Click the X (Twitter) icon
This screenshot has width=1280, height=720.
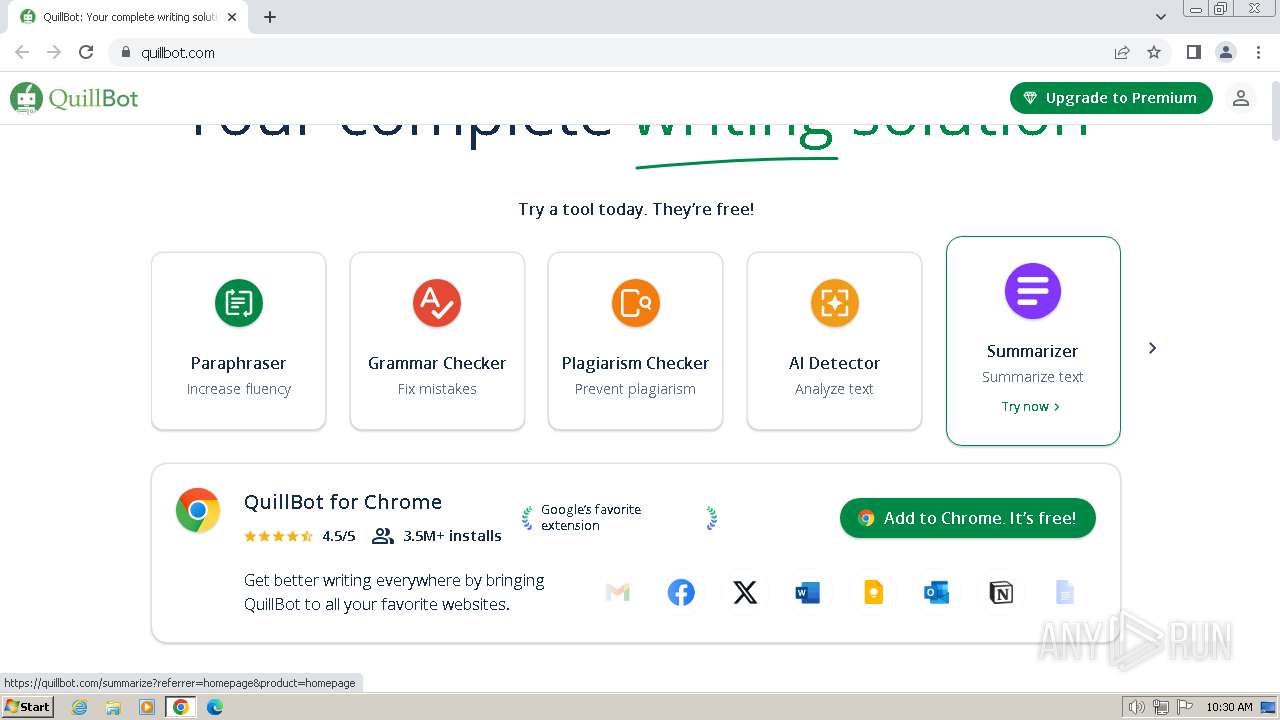click(745, 593)
